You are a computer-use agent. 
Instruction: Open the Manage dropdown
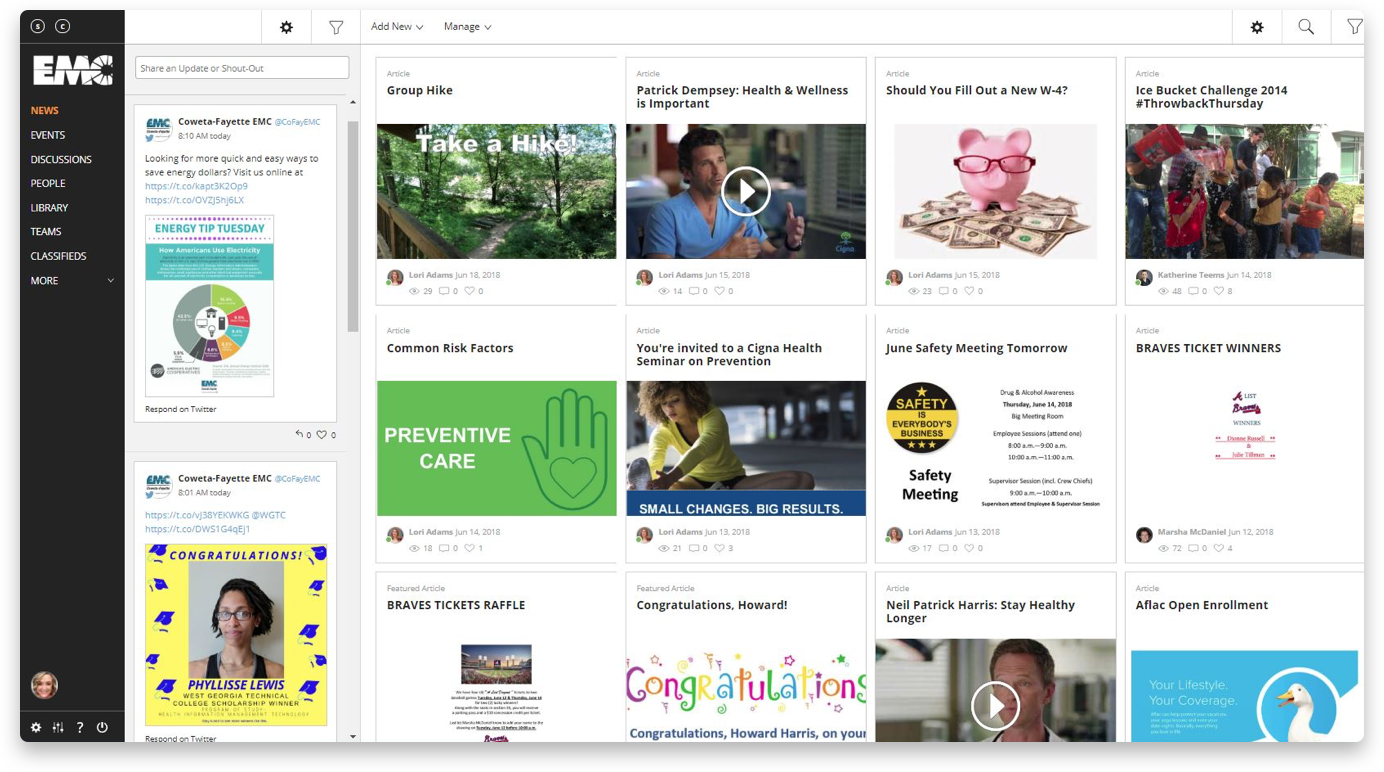pos(467,27)
